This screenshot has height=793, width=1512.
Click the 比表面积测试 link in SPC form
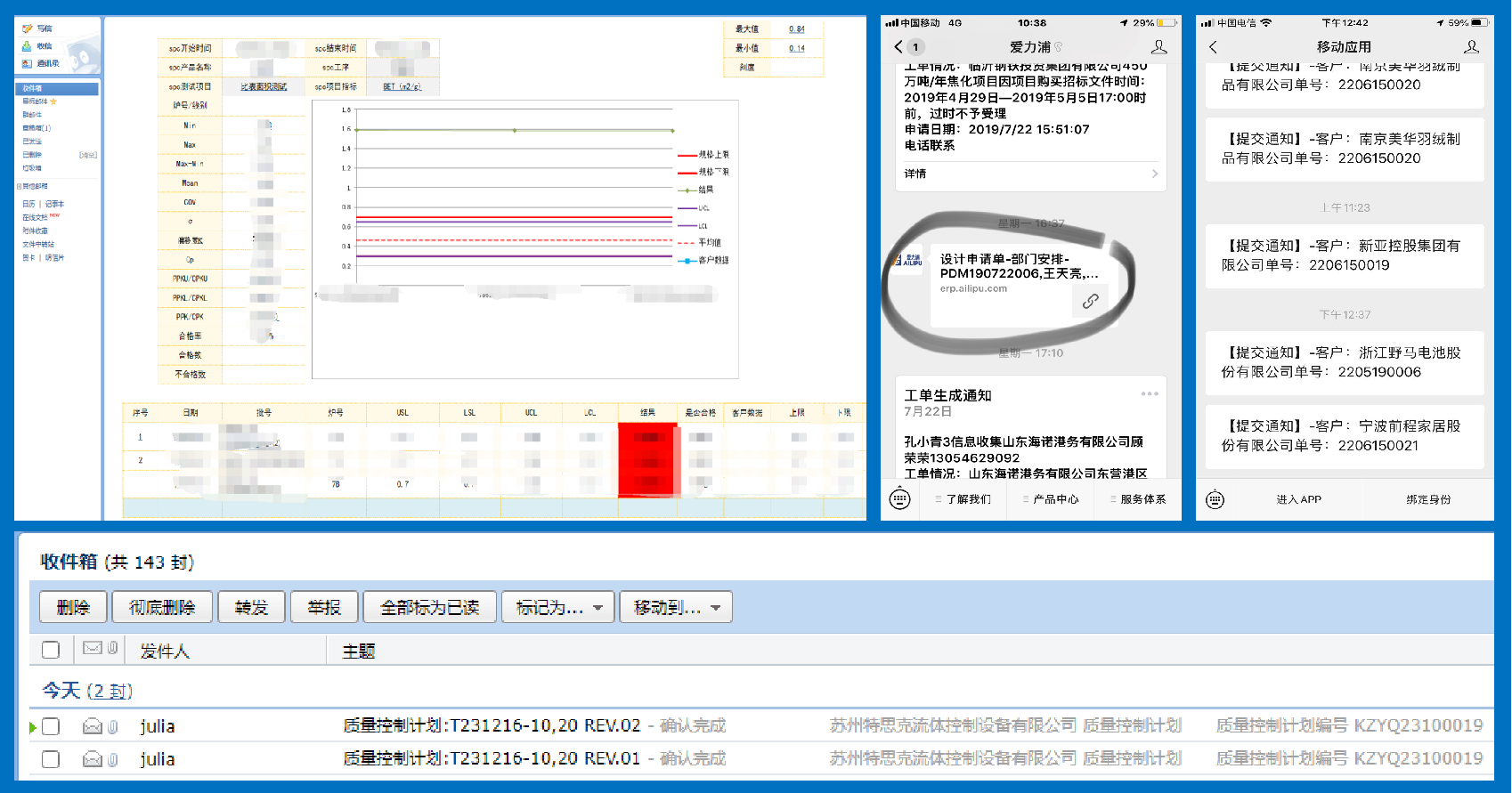click(x=264, y=86)
